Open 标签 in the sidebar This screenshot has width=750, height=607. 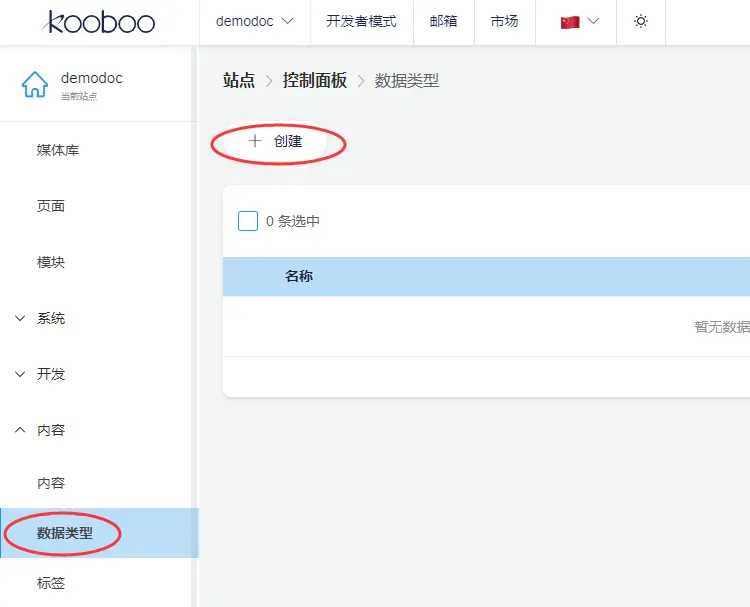pos(51,583)
